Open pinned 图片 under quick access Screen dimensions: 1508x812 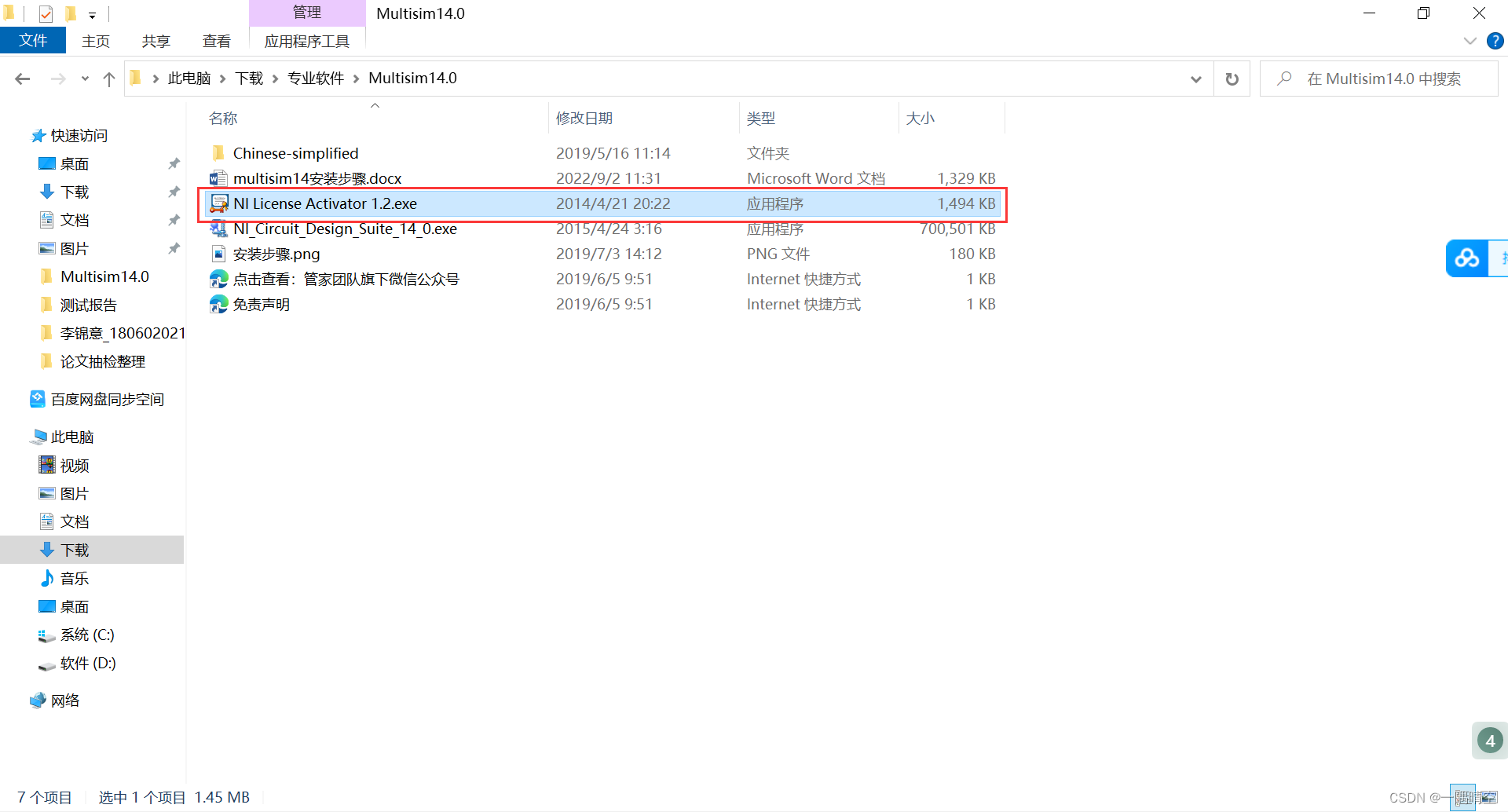(x=64, y=248)
